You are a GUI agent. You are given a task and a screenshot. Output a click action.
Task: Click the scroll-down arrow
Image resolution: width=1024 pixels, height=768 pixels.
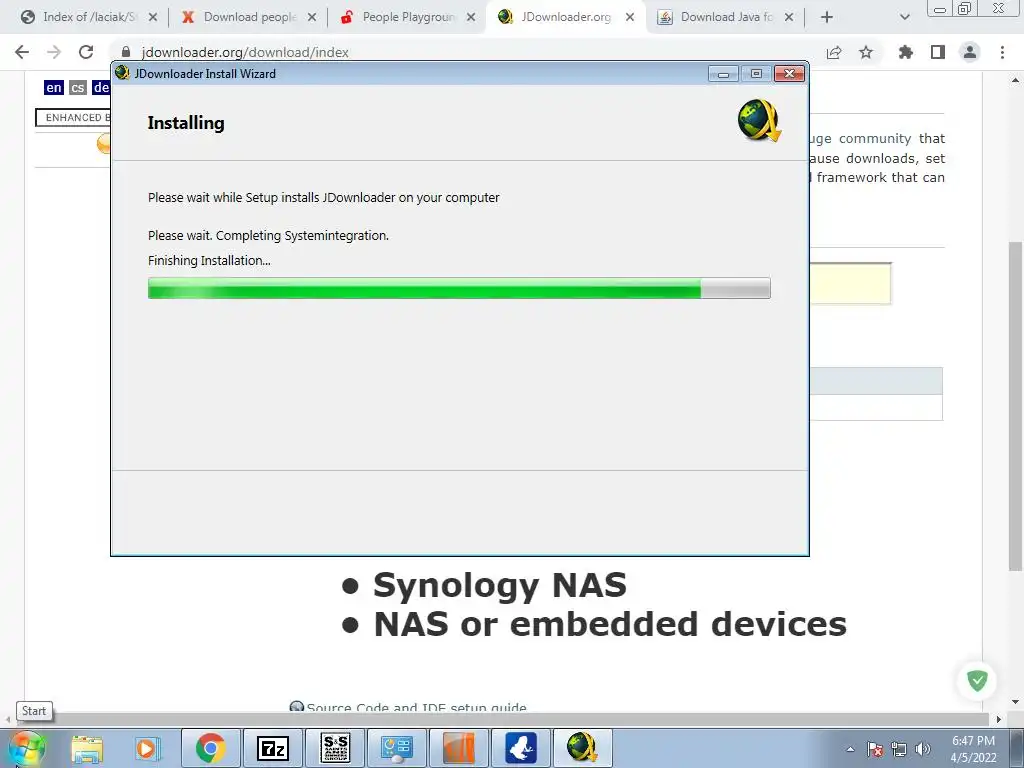(x=1016, y=702)
